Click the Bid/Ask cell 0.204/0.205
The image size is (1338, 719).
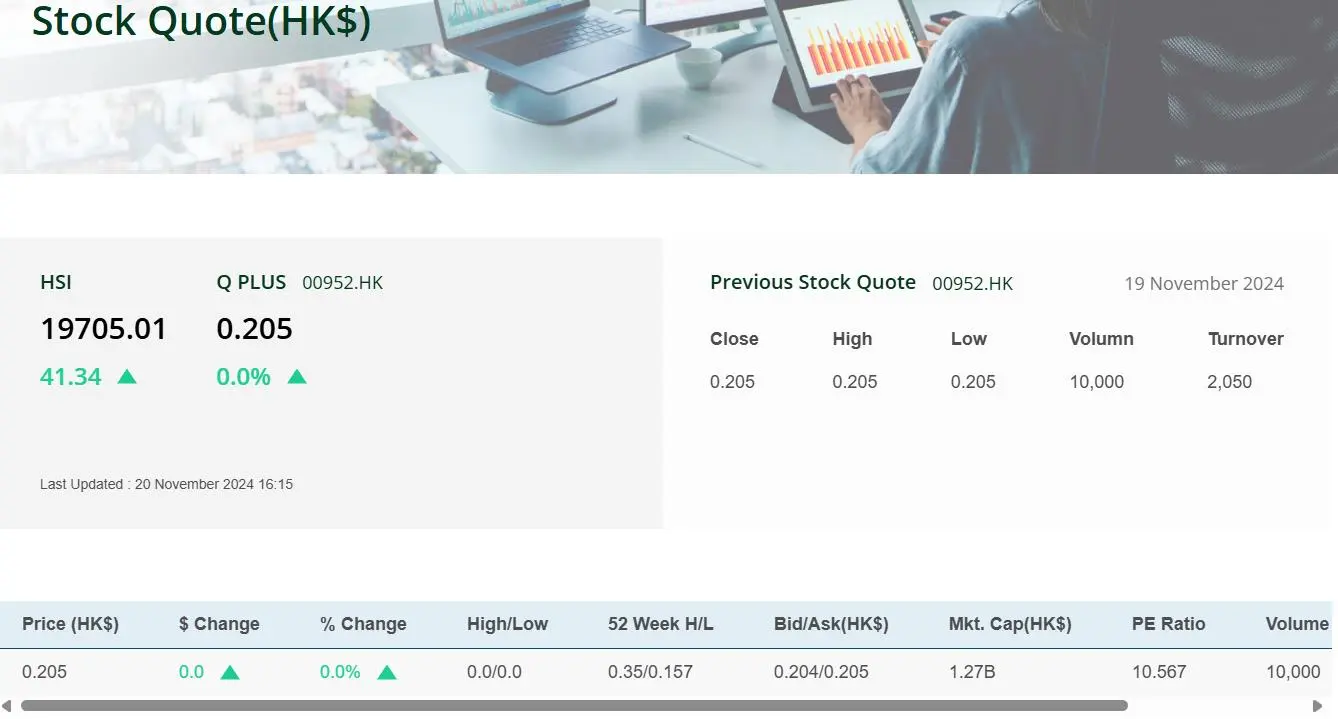click(823, 672)
